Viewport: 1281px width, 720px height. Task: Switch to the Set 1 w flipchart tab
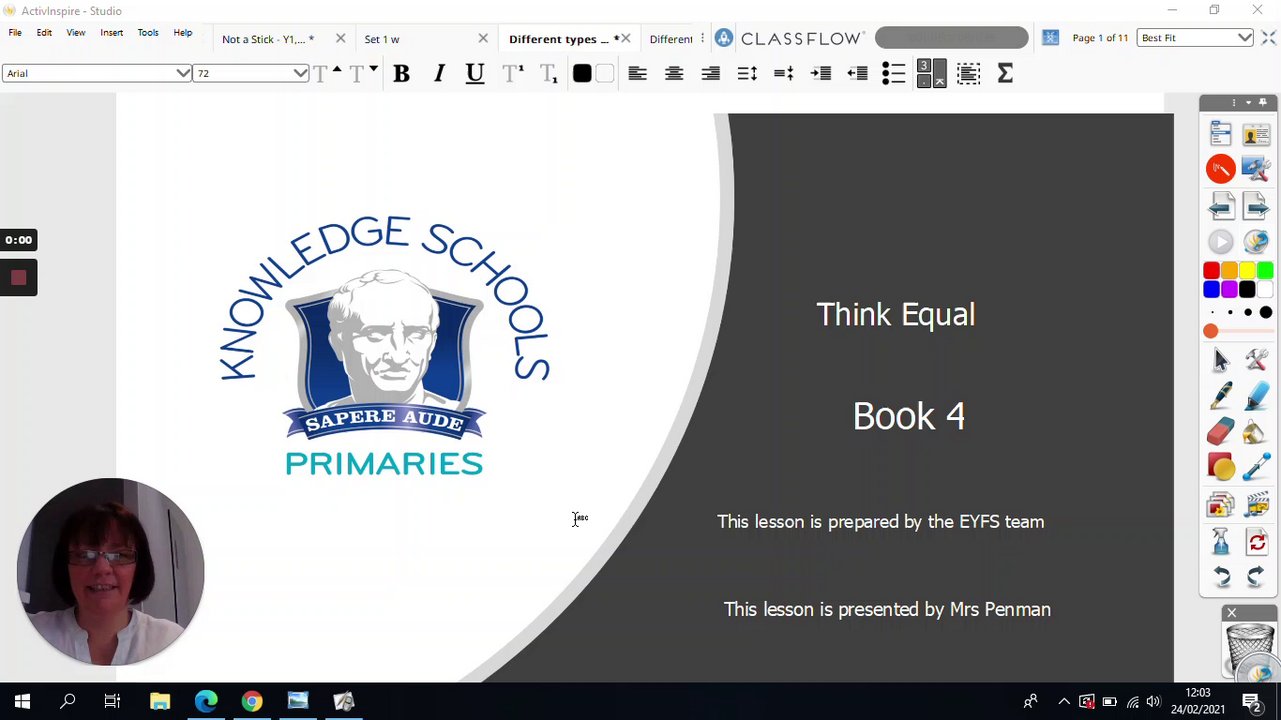[382, 39]
